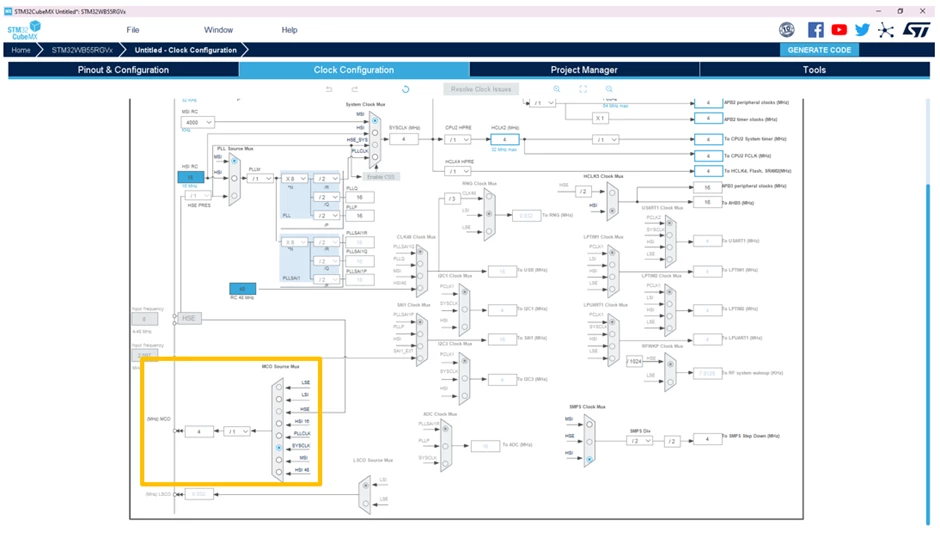Open the Help menu
This screenshot has height=538, width=940.
click(290, 29)
